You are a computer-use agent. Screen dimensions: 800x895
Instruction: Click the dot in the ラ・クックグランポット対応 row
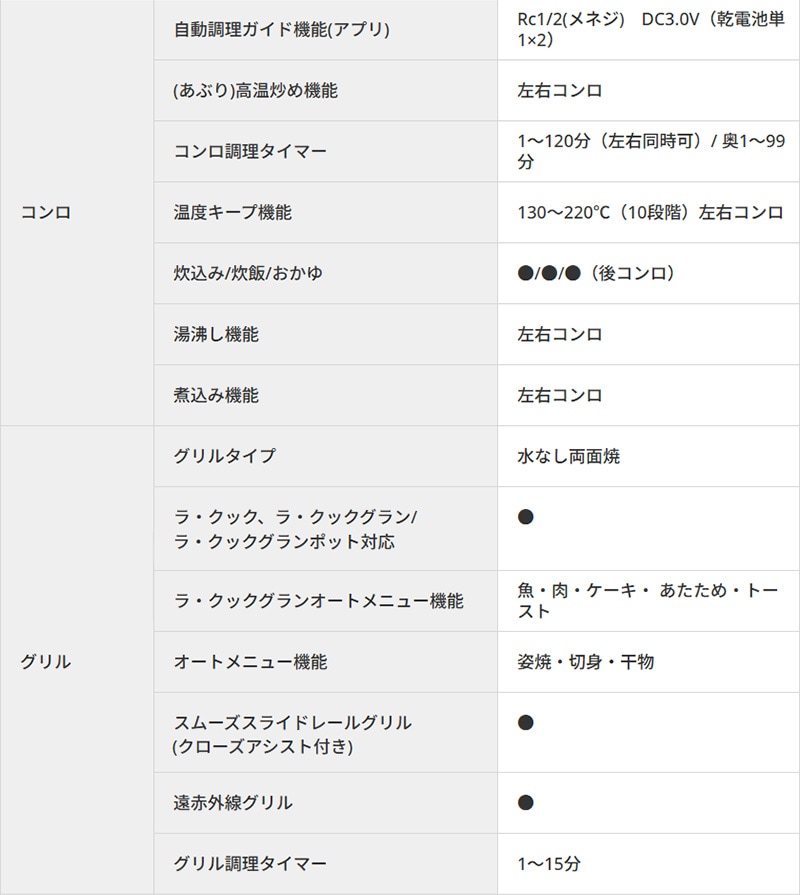526,517
